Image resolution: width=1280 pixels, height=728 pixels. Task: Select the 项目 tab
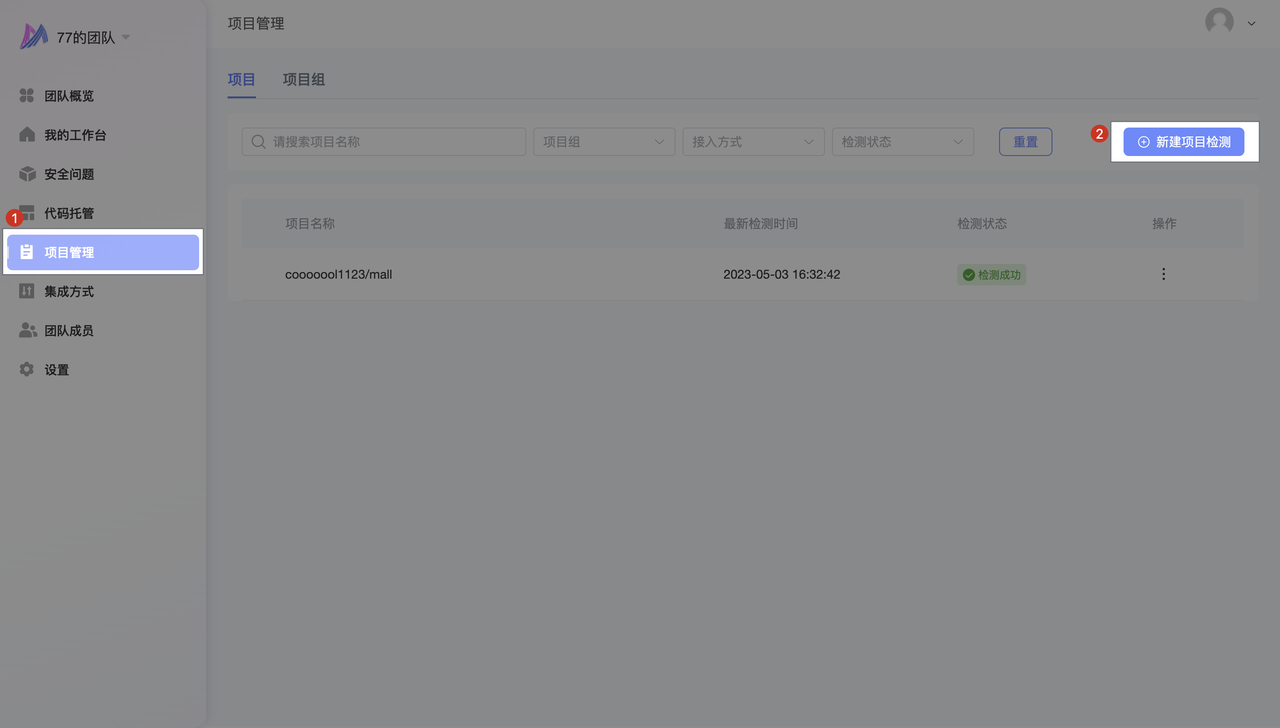point(241,79)
